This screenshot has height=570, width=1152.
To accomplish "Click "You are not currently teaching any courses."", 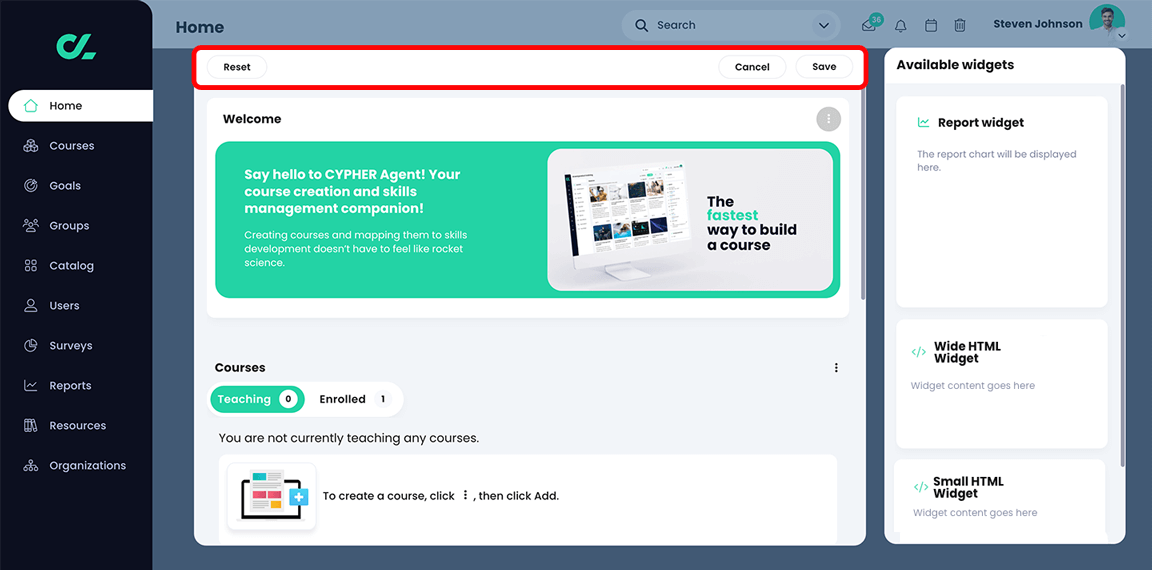I will point(349,439).
